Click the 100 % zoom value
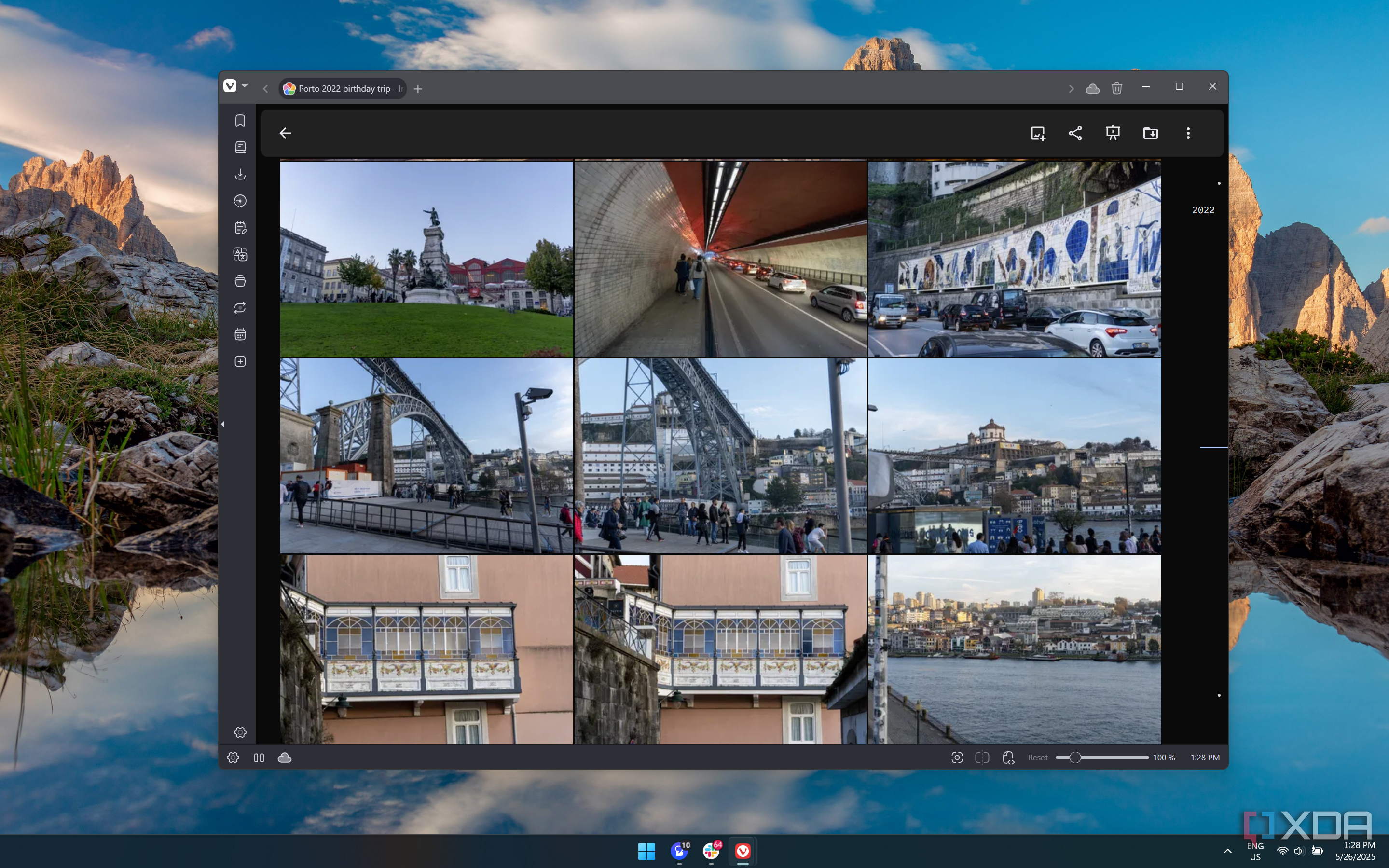 click(1163, 758)
